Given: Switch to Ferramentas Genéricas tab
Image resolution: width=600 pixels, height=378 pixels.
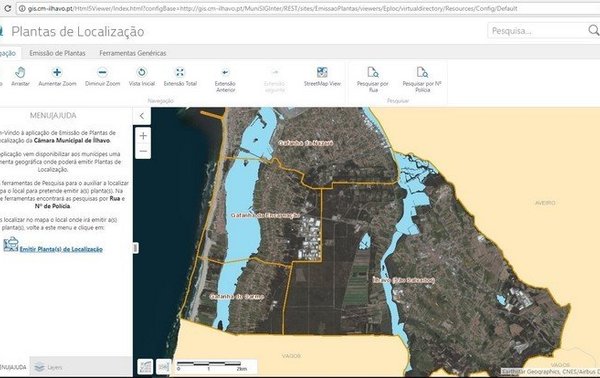Looking at the screenshot, I should [x=133, y=53].
